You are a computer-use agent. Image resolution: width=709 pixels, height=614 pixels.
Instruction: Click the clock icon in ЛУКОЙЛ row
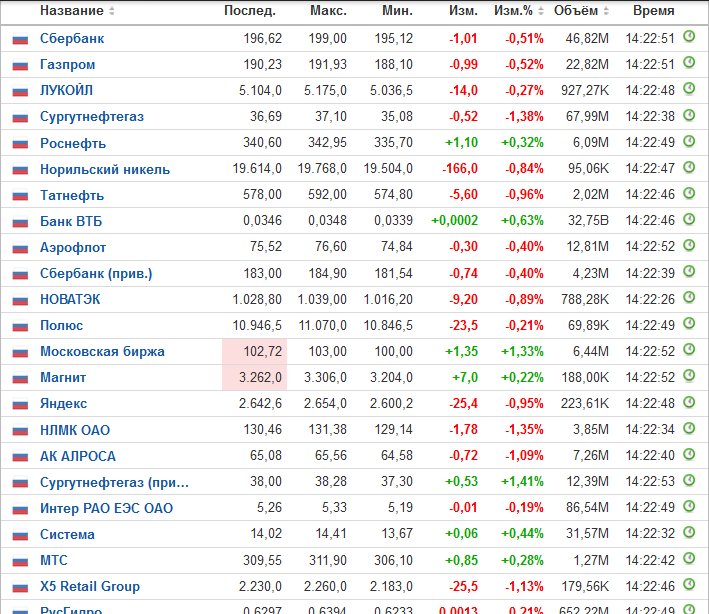689,88
